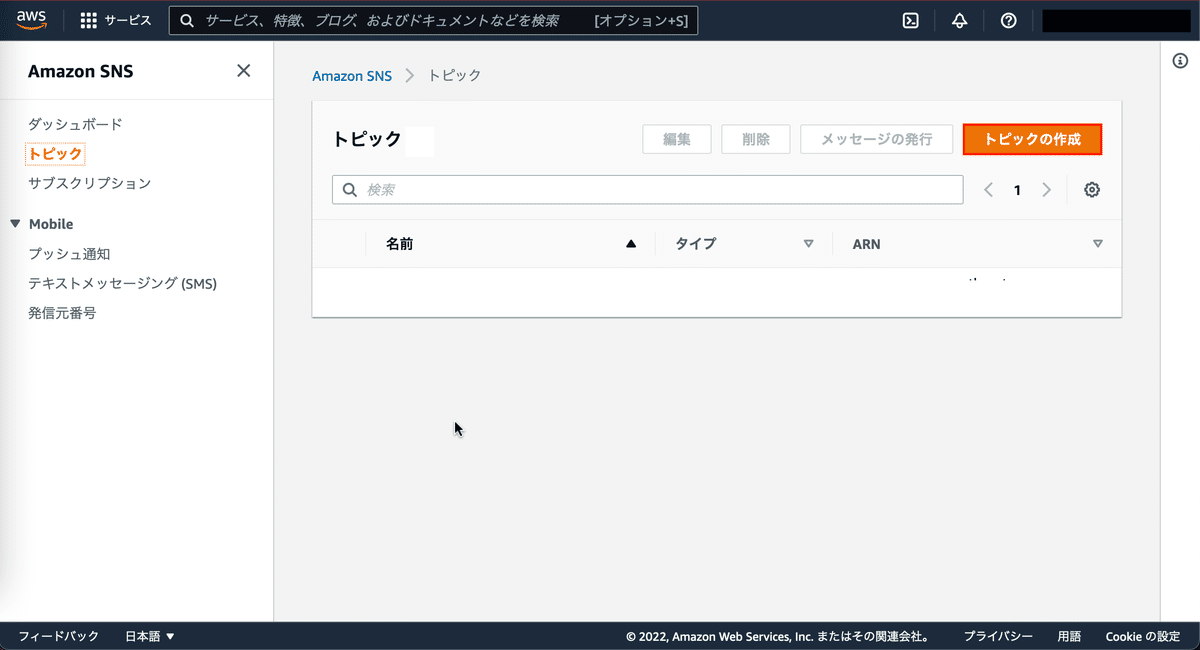Focus the topics 検索 field
Screen dimensions: 1200x650
pyautogui.click(x=648, y=190)
